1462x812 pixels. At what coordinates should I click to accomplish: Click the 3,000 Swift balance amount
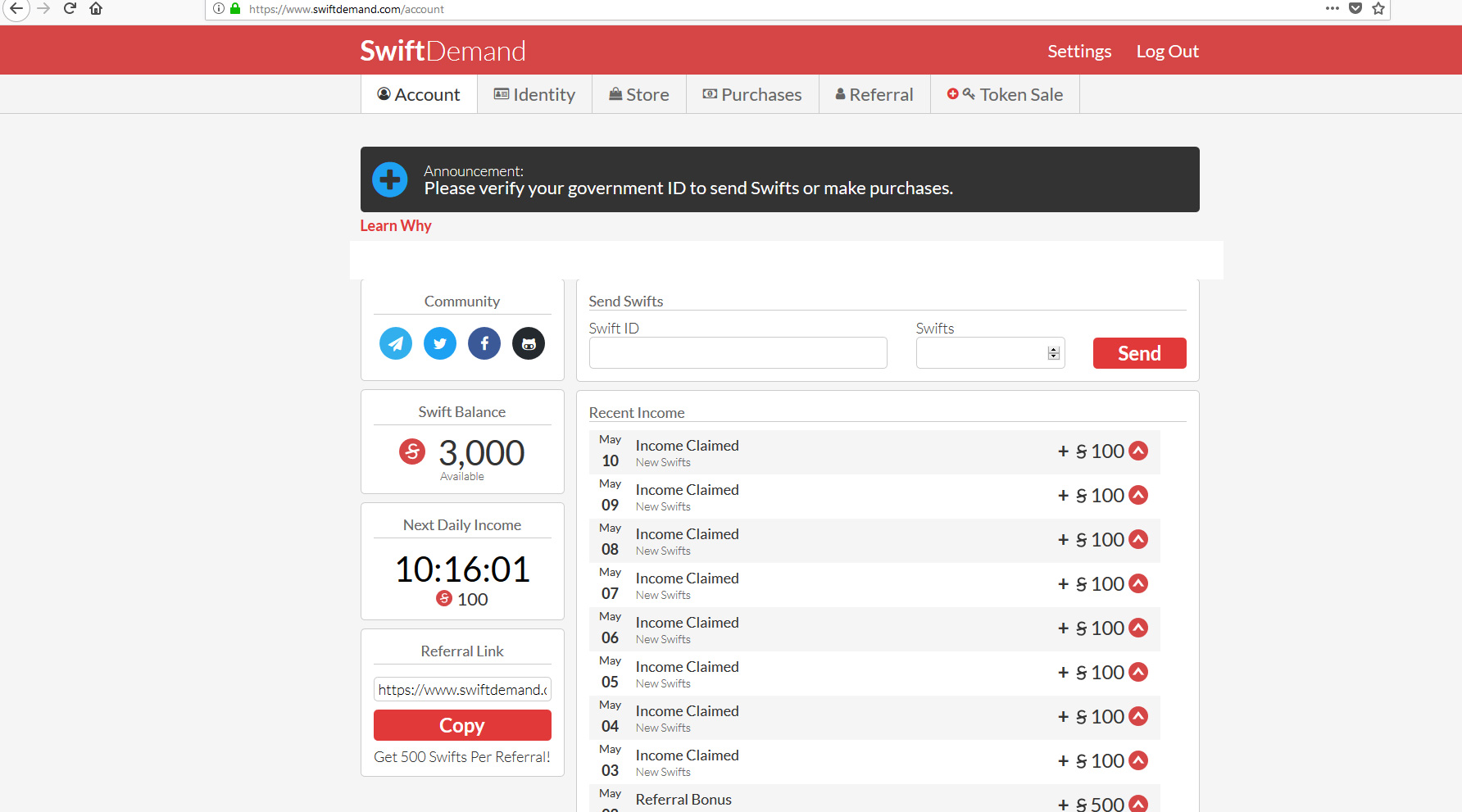coord(481,452)
